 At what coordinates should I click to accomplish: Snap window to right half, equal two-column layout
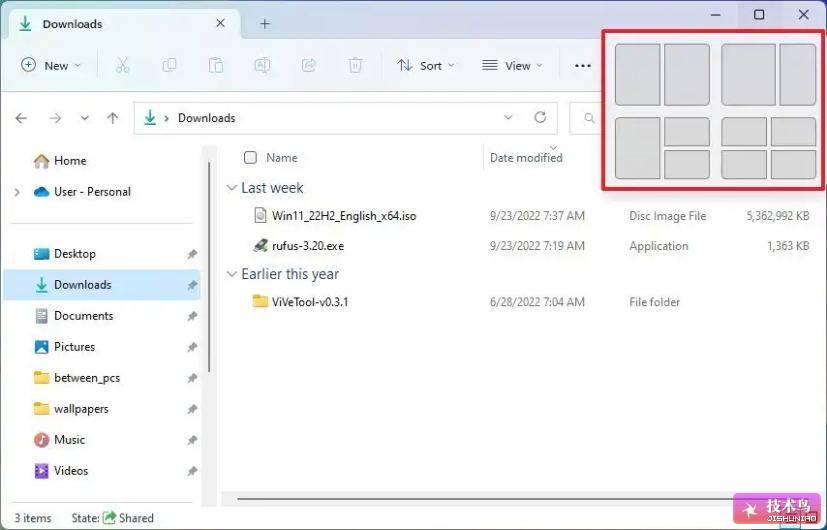tap(687, 74)
